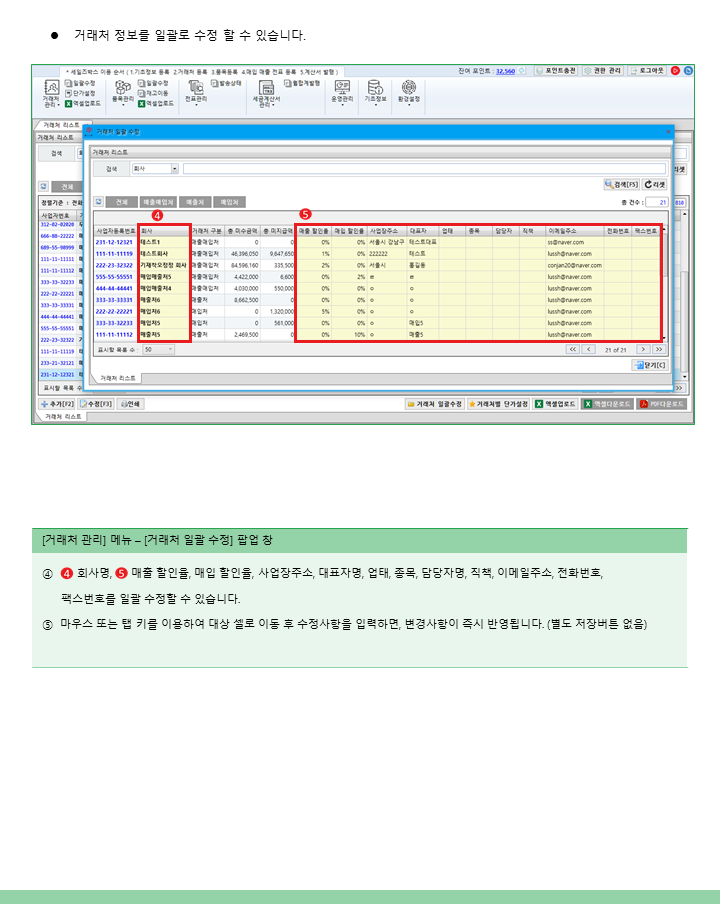Select 거래처 리스트 tab in main window top
The height and width of the screenshot is (904, 720).
[60, 125]
